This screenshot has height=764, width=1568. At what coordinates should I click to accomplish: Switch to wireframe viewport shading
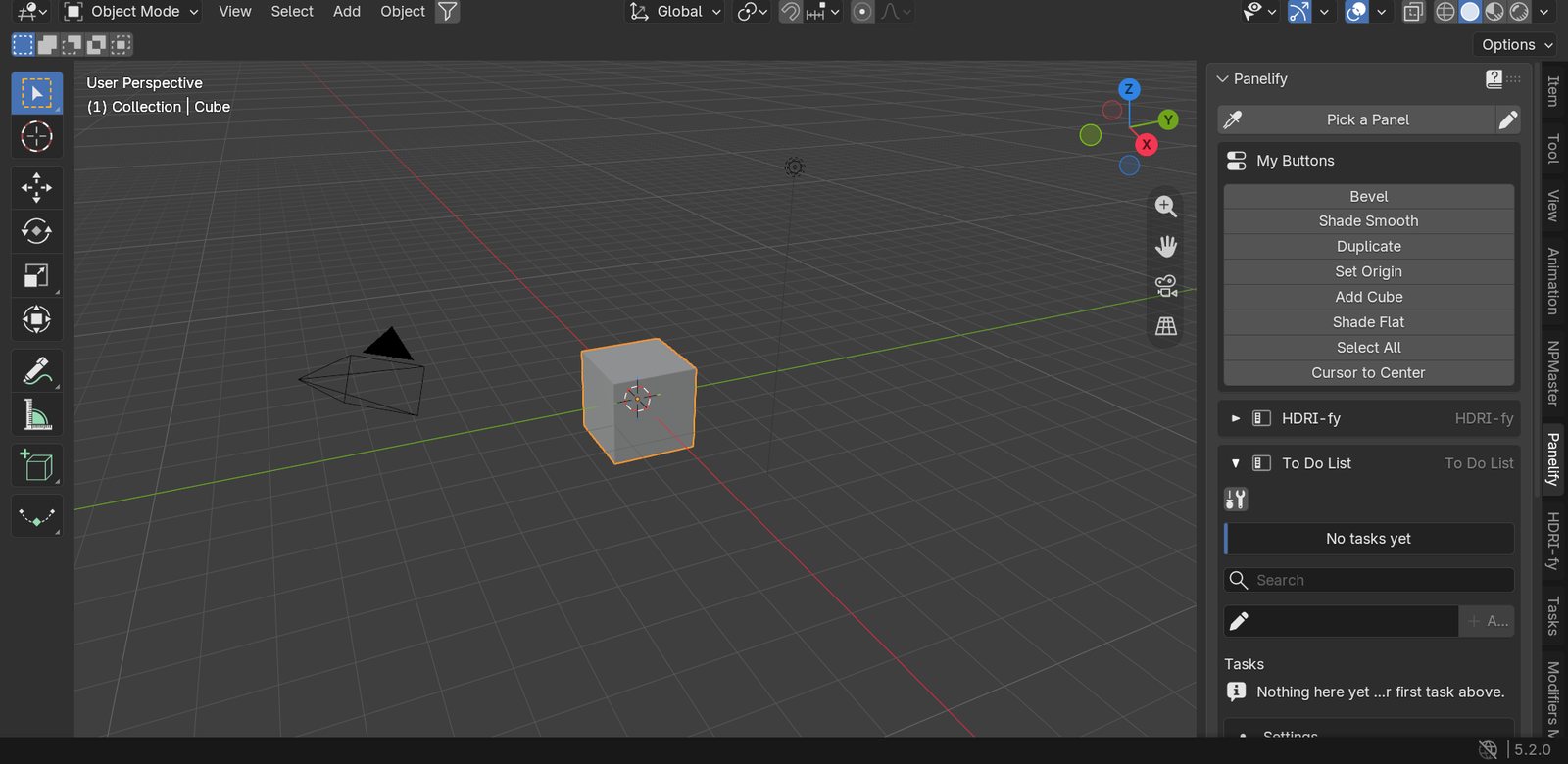coord(1445,12)
